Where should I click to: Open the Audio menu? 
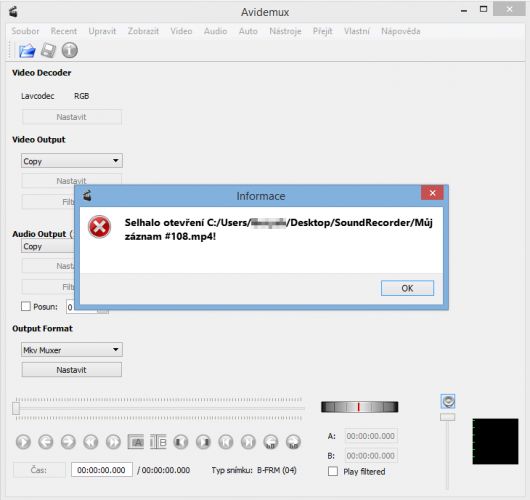click(x=215, y=31)
